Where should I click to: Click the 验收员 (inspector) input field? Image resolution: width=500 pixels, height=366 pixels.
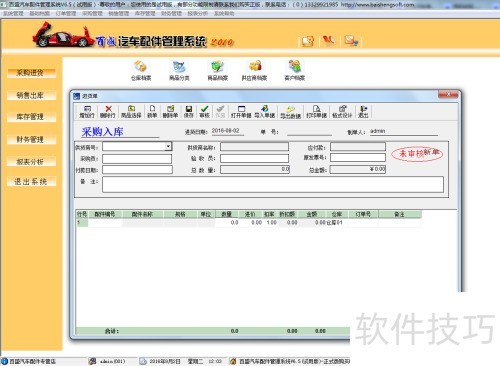[254, 158]
